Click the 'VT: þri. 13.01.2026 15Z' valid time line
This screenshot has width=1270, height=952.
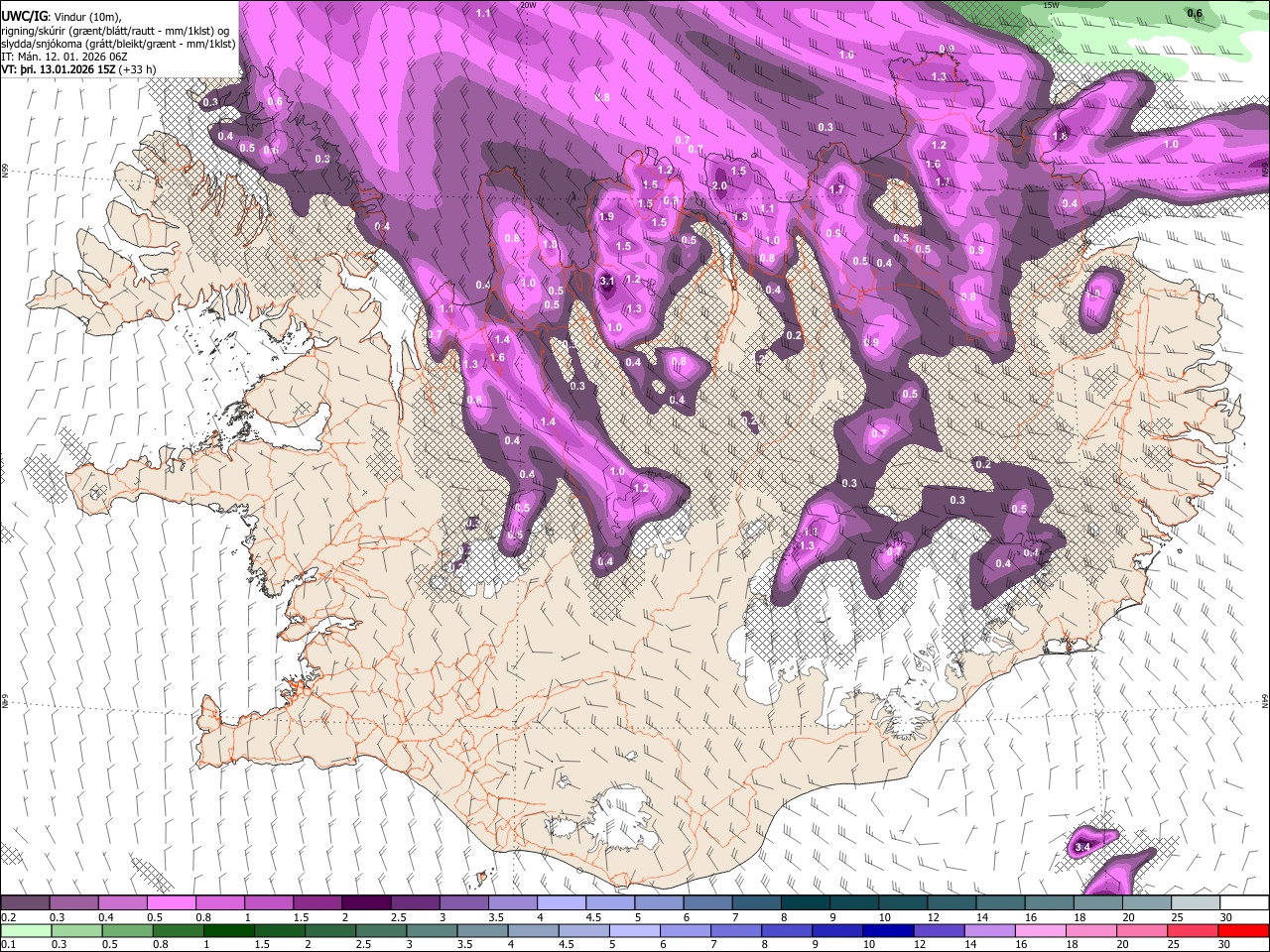(x=57, y=69)
